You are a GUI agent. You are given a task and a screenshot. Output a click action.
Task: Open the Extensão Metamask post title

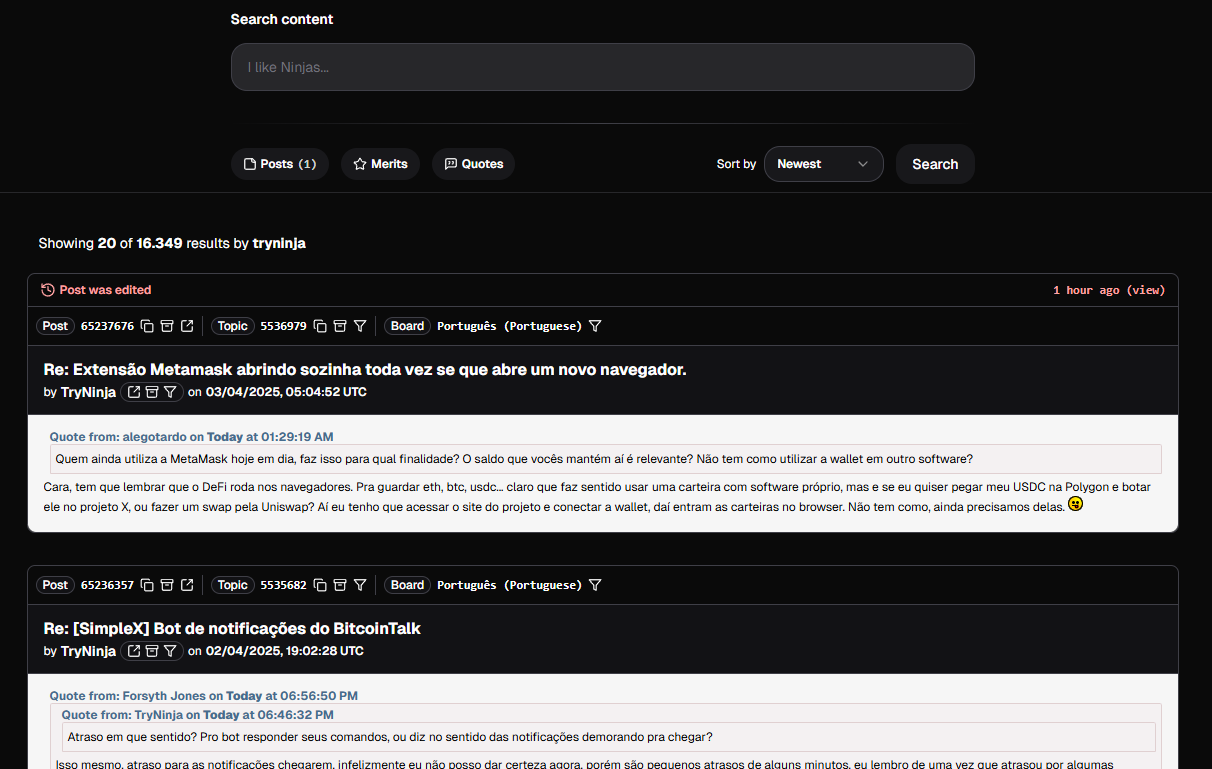(x=365, y=370)
